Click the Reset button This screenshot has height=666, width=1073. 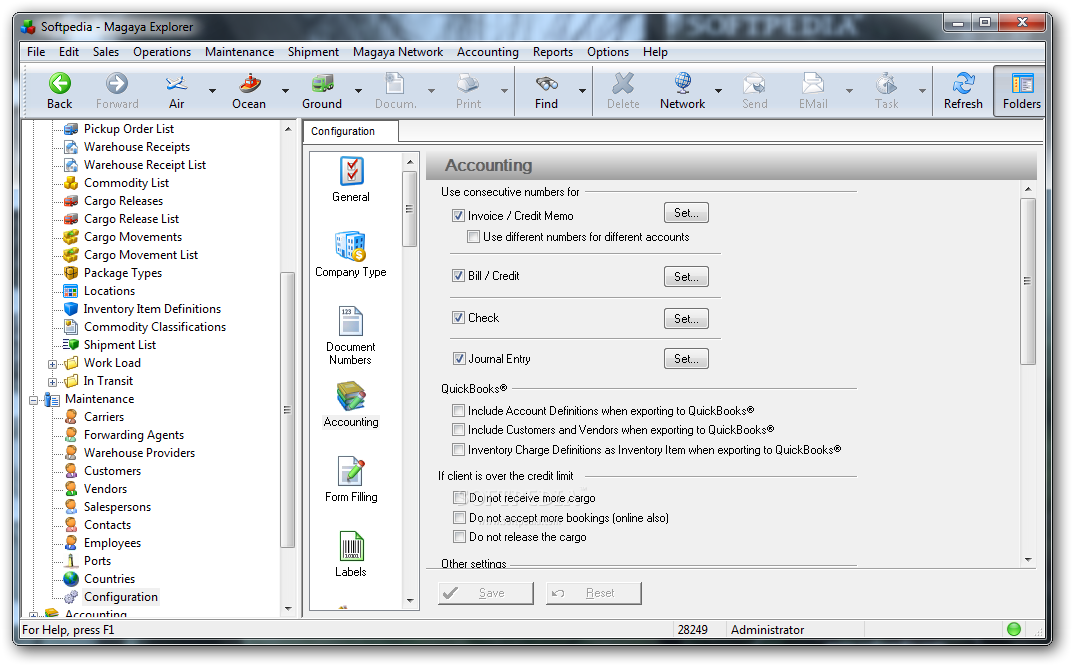(x=593, y=593)
